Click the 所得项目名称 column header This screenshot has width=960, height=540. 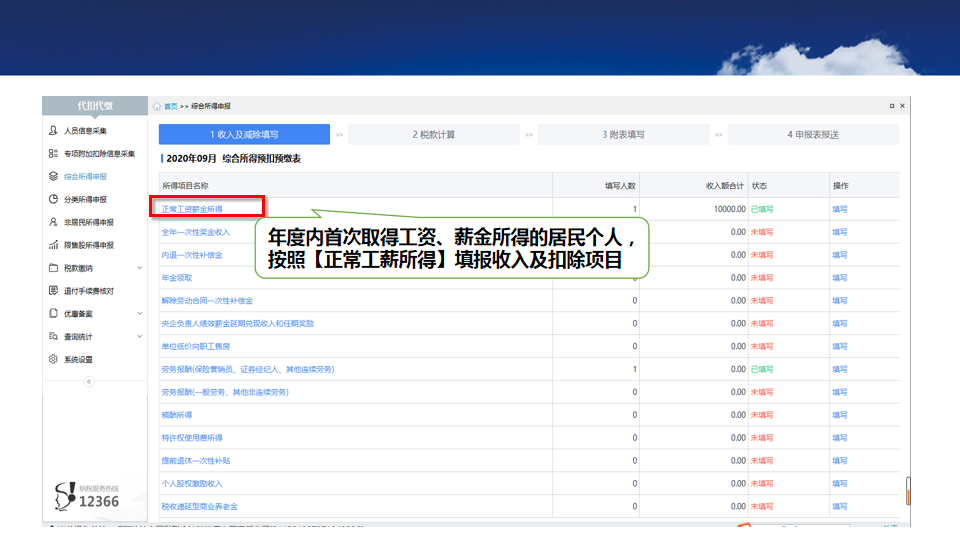tap(186, 186)
